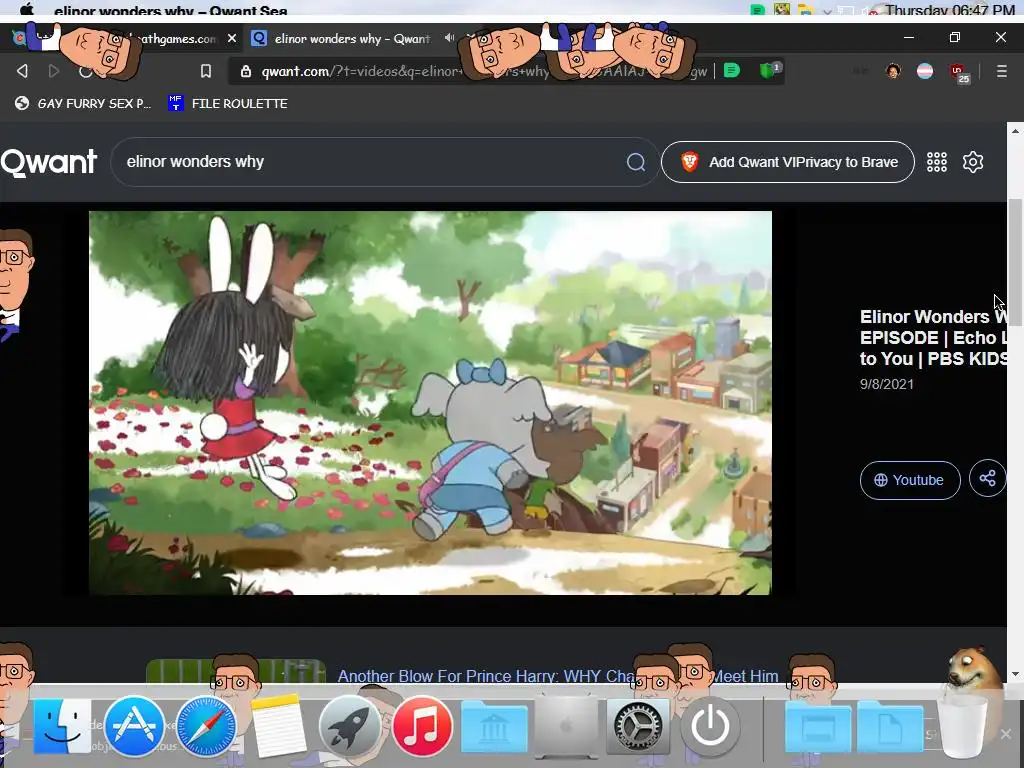This screenshot has height=768, width=1024.
Task: Open Qwant settings gear
Action: tap(973, 162)
